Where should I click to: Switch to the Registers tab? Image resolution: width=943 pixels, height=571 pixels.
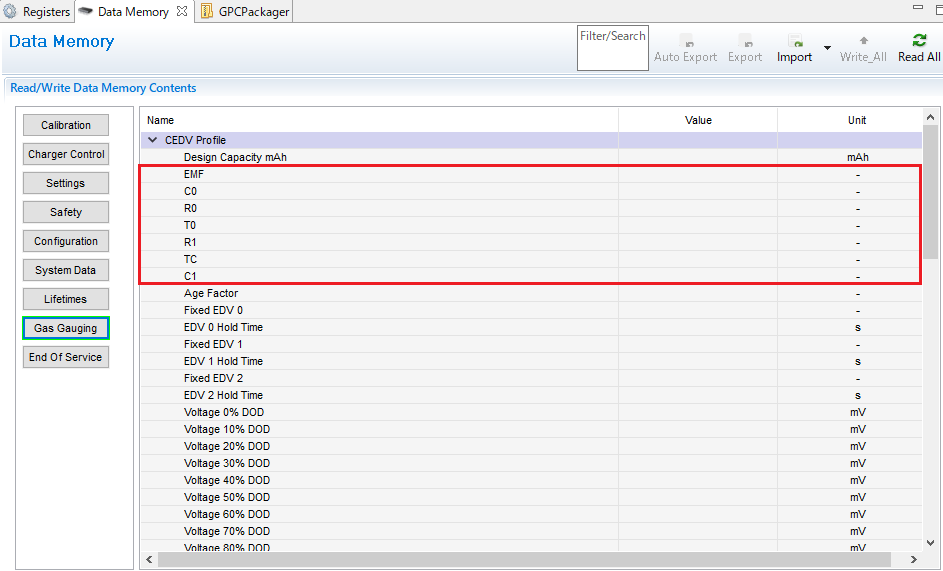point(37,11)
